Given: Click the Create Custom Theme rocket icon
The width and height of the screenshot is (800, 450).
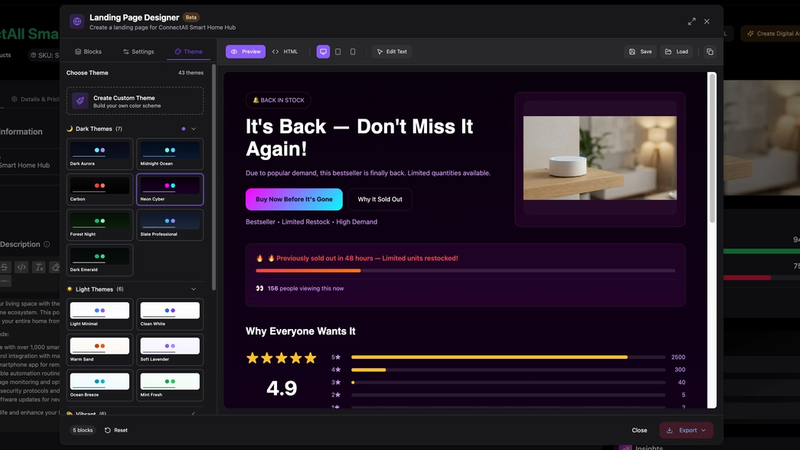Looking at the screenshot, I should 80,101.
